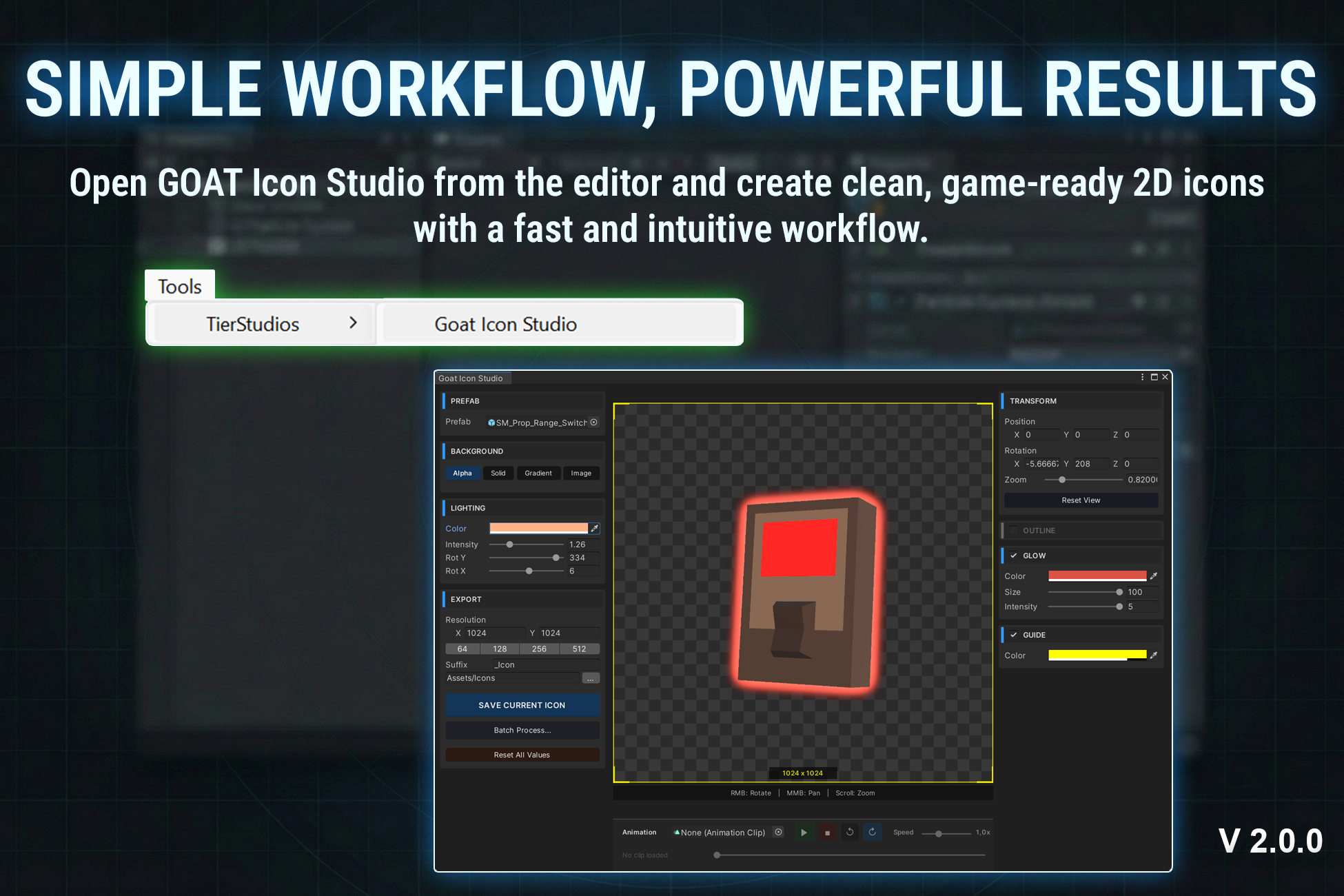
Task: Select the Solid background mode
Action: pos(498,474)
